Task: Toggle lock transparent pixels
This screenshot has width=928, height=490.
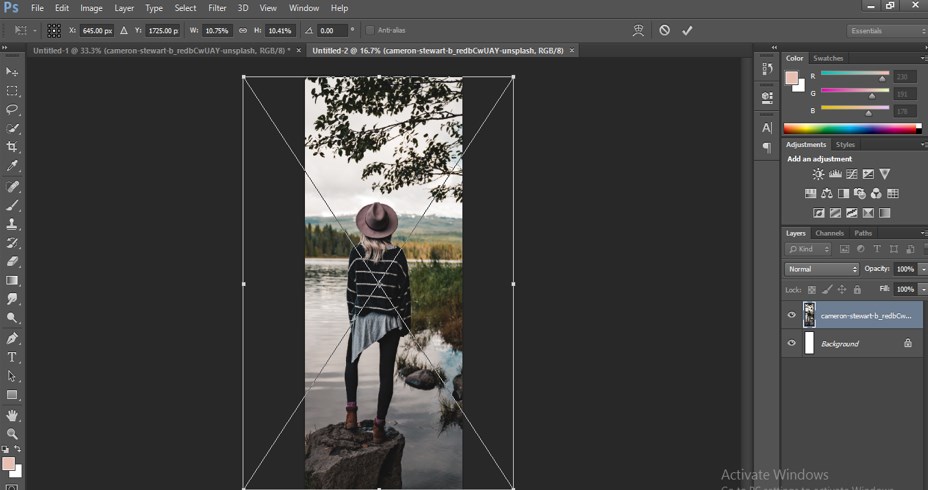Action: point(811,289)
